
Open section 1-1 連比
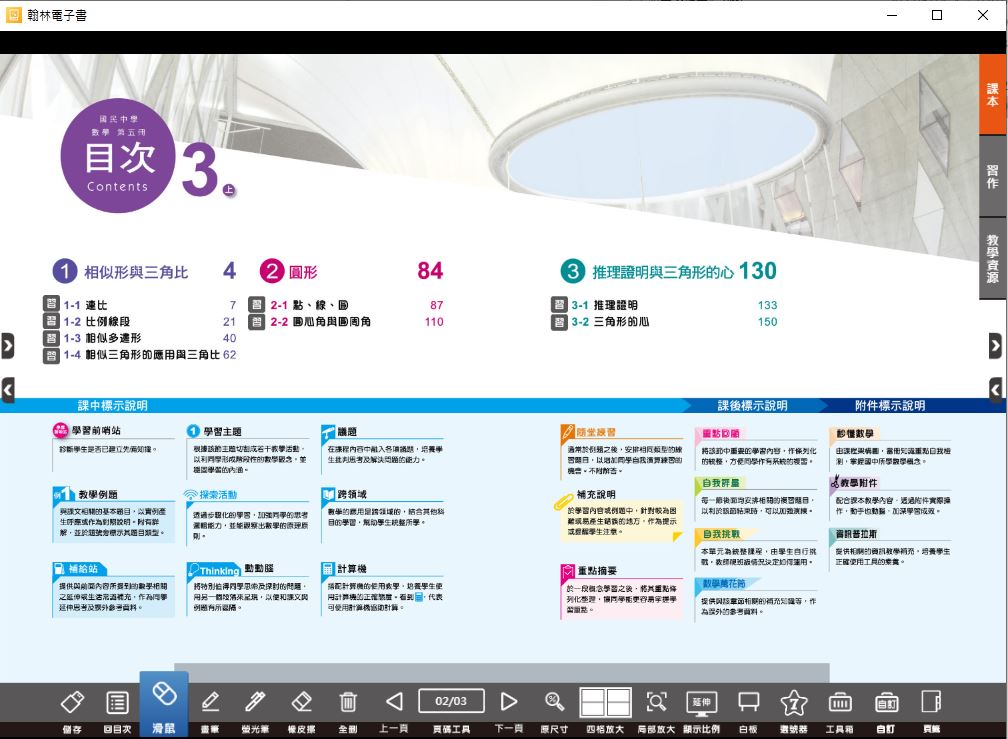tap(86, 305)
